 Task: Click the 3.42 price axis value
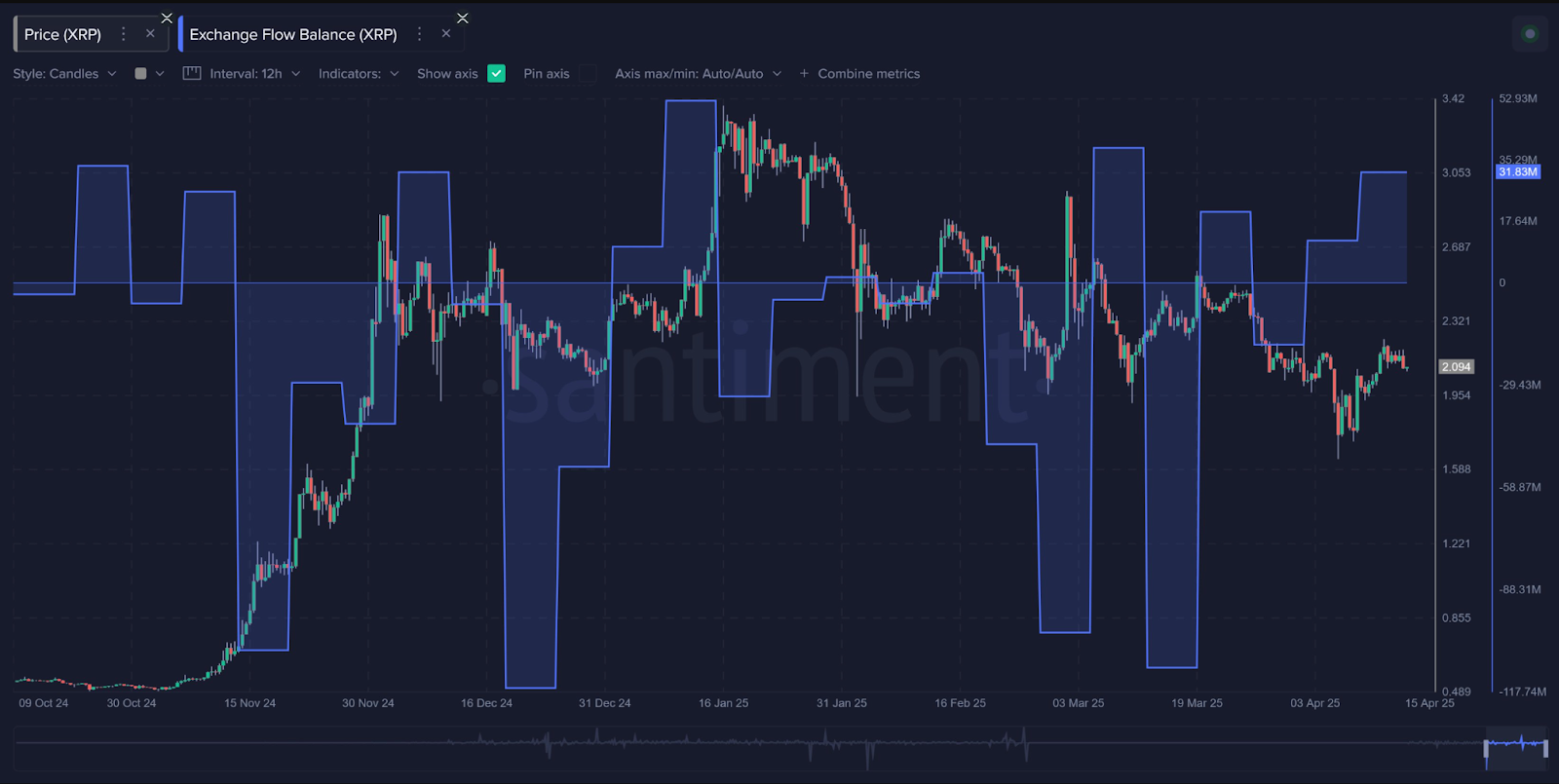click(1453, 98)
